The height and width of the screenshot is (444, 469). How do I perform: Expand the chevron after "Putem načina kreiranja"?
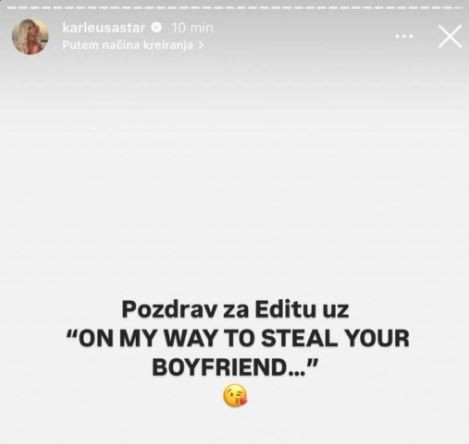click(201, 45)
